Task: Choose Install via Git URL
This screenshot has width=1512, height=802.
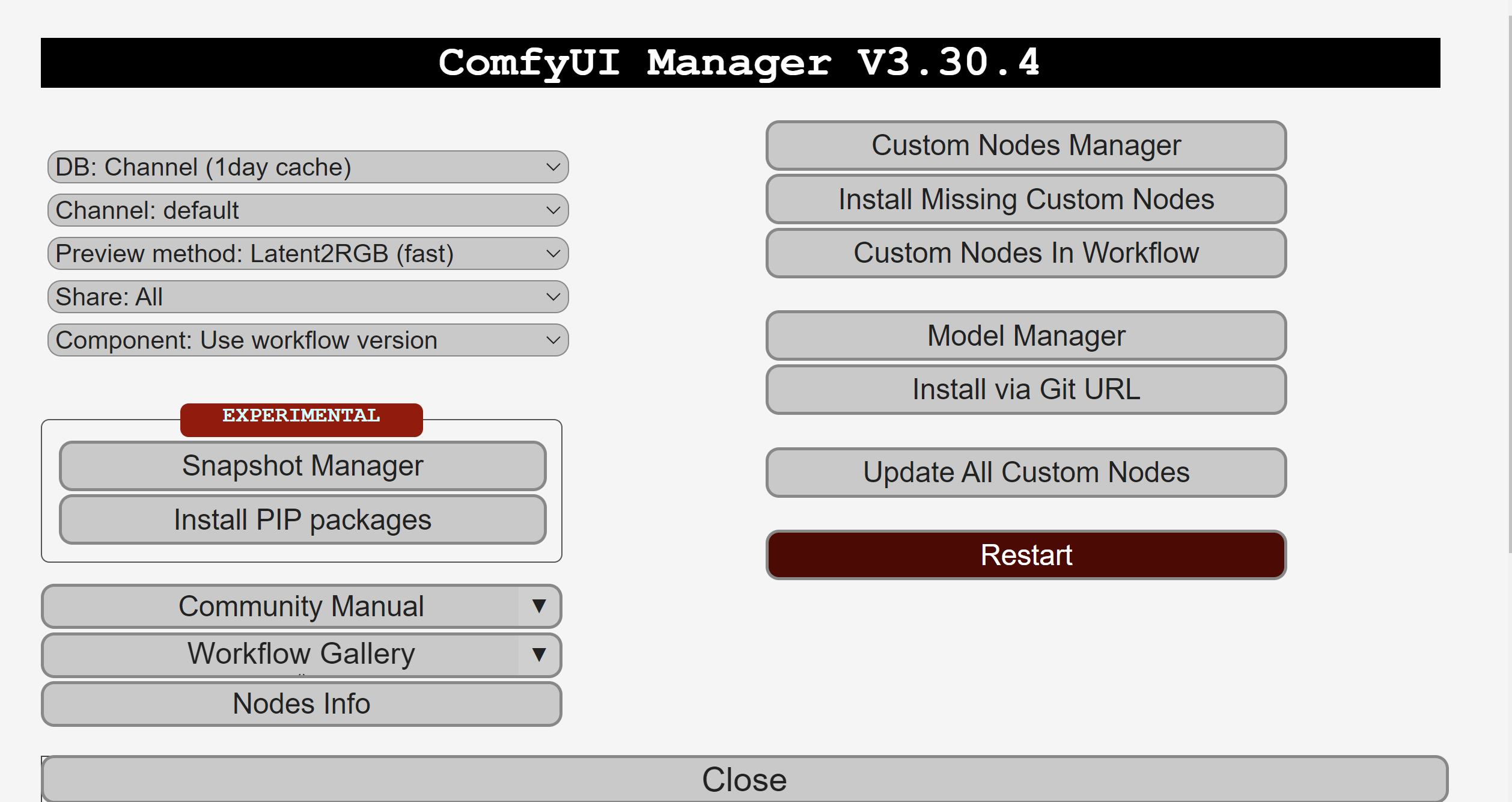Action: pos(1026,390)
